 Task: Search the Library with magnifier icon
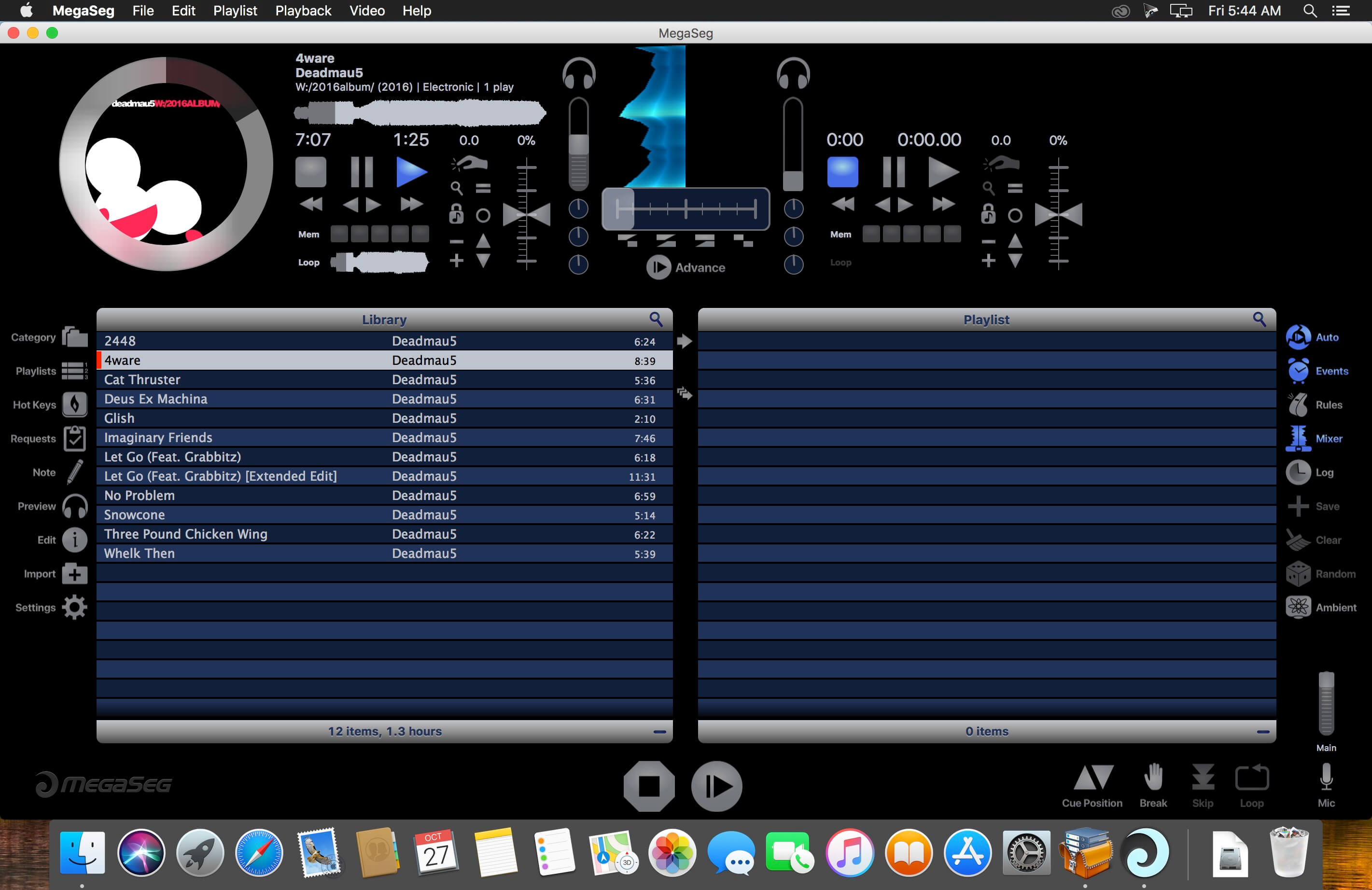[656, 320]
